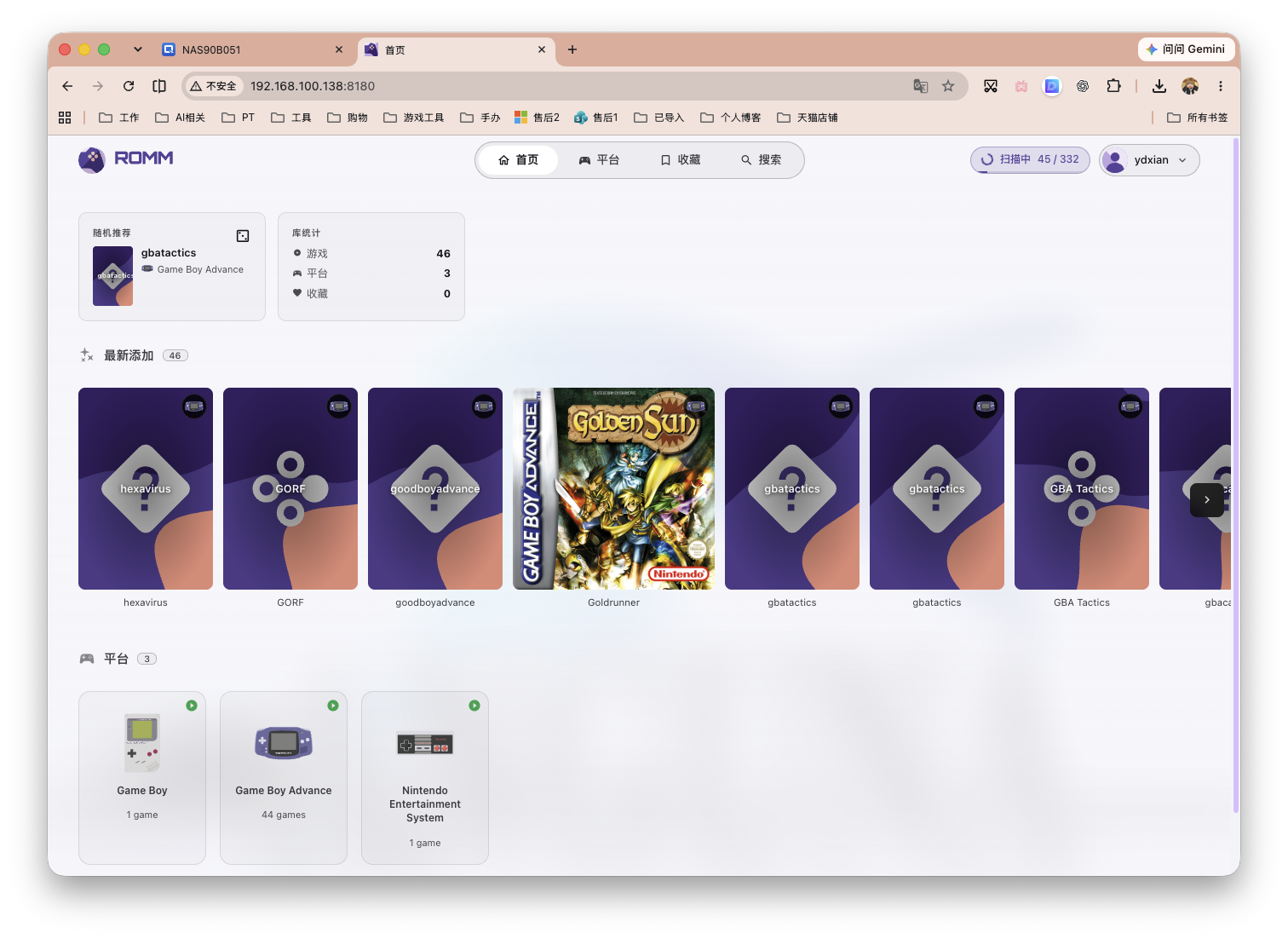This screenshot has height=939, width=1288.
Task: Open the 天猫店铺 bookmark folder
Action: click(x=808, y=118)
